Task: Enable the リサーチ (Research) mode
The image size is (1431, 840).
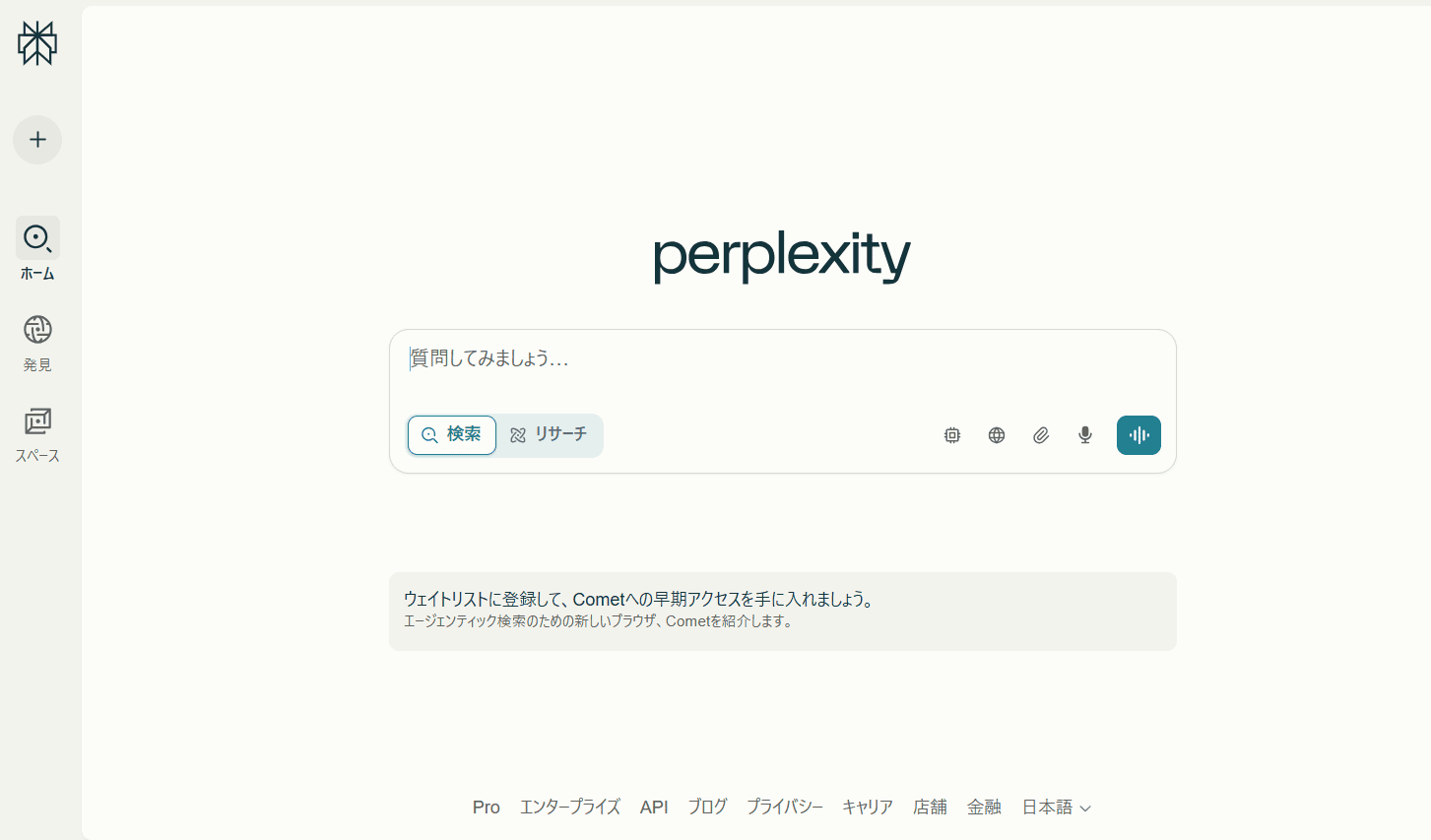Action: [550, 434]
